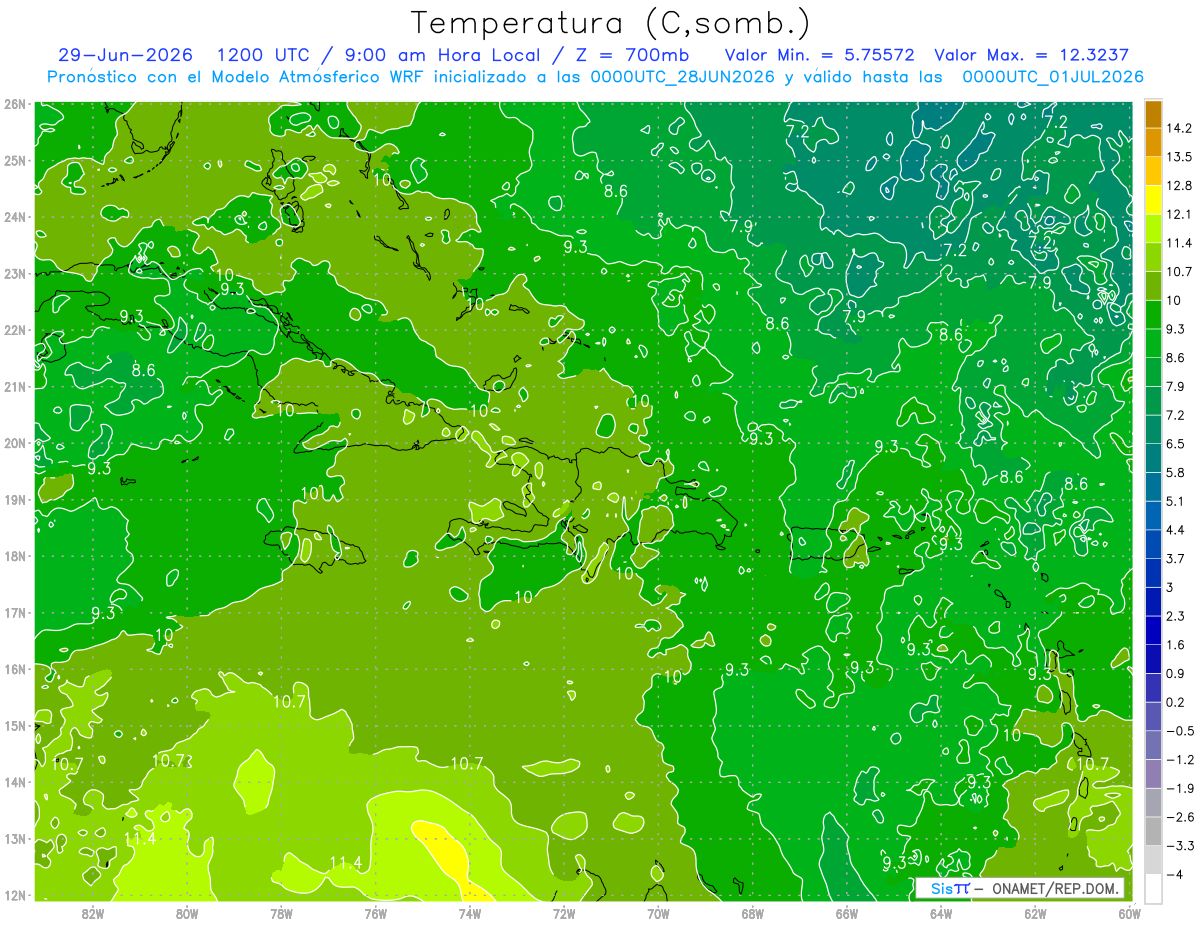Click the 'Temperatura (C,somb.)' map title
Viewport: 1200px width, 927px height.
click(611, 22)
